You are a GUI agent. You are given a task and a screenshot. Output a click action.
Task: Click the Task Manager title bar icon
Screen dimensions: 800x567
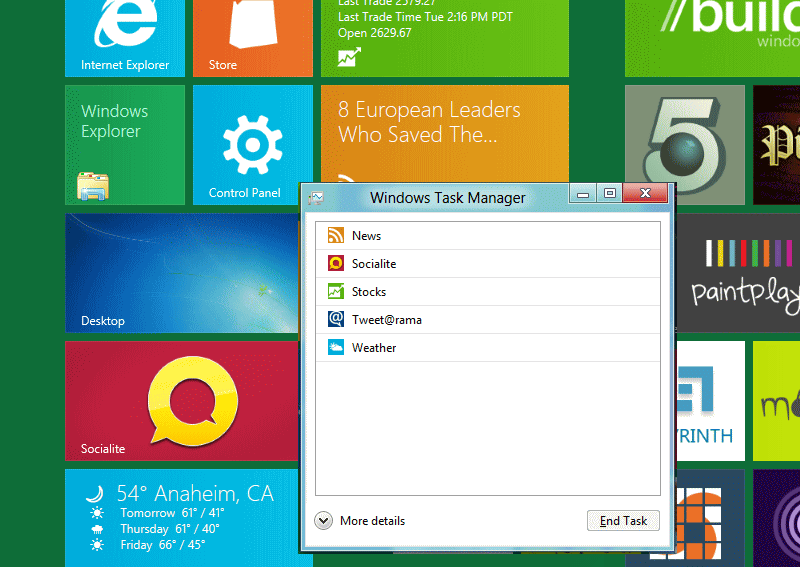click(x=316, y=198)
